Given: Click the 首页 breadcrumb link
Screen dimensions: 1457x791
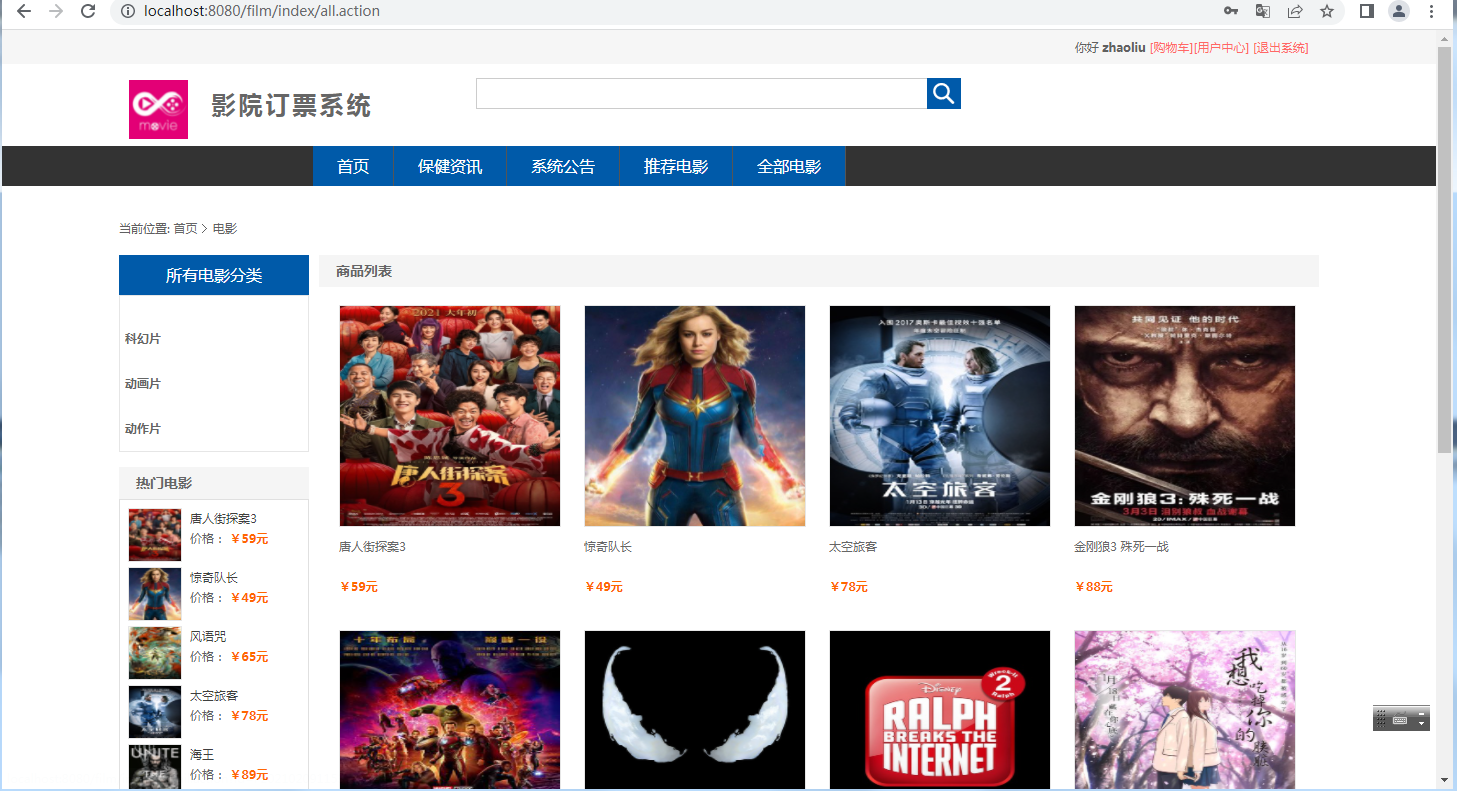Looking at the screenshot, I should click(185, 229).
